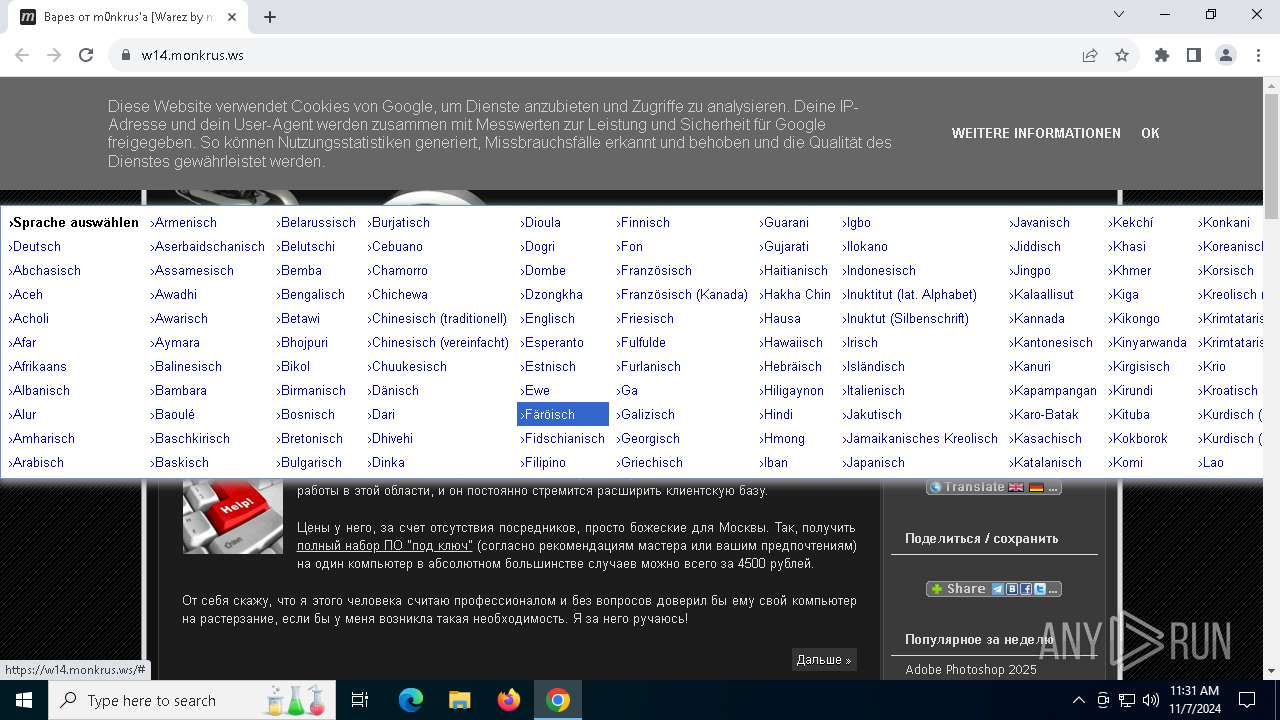Go back to the previous page
The image size is (1280, 720).
pos(22,55)
